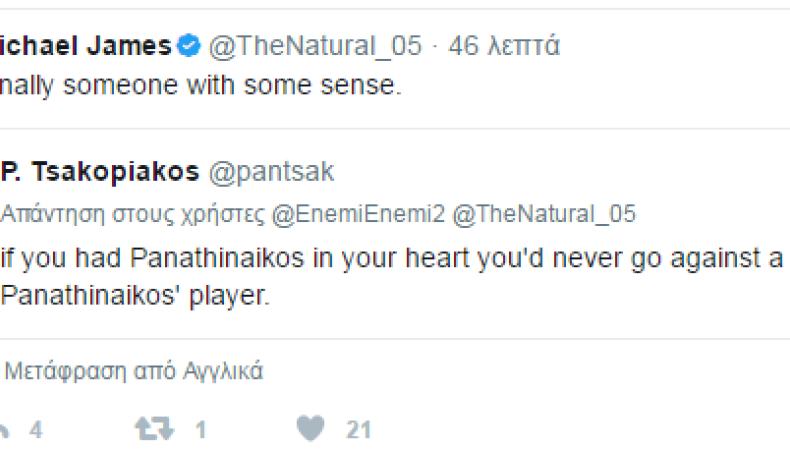Image resolution: width=790 pixels, height=450 pixels.
Task: Click the retweet count number 1
Action: tap(200, 430)
